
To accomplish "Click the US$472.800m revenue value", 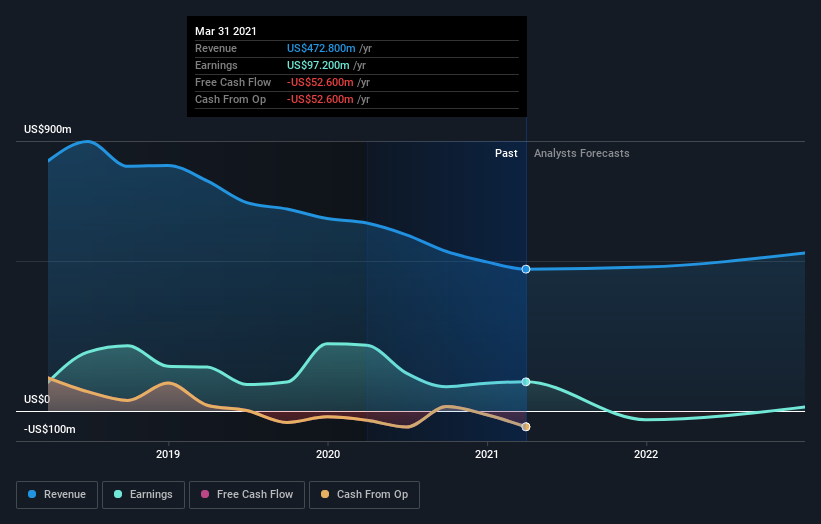I will click(x=321, y=48).
